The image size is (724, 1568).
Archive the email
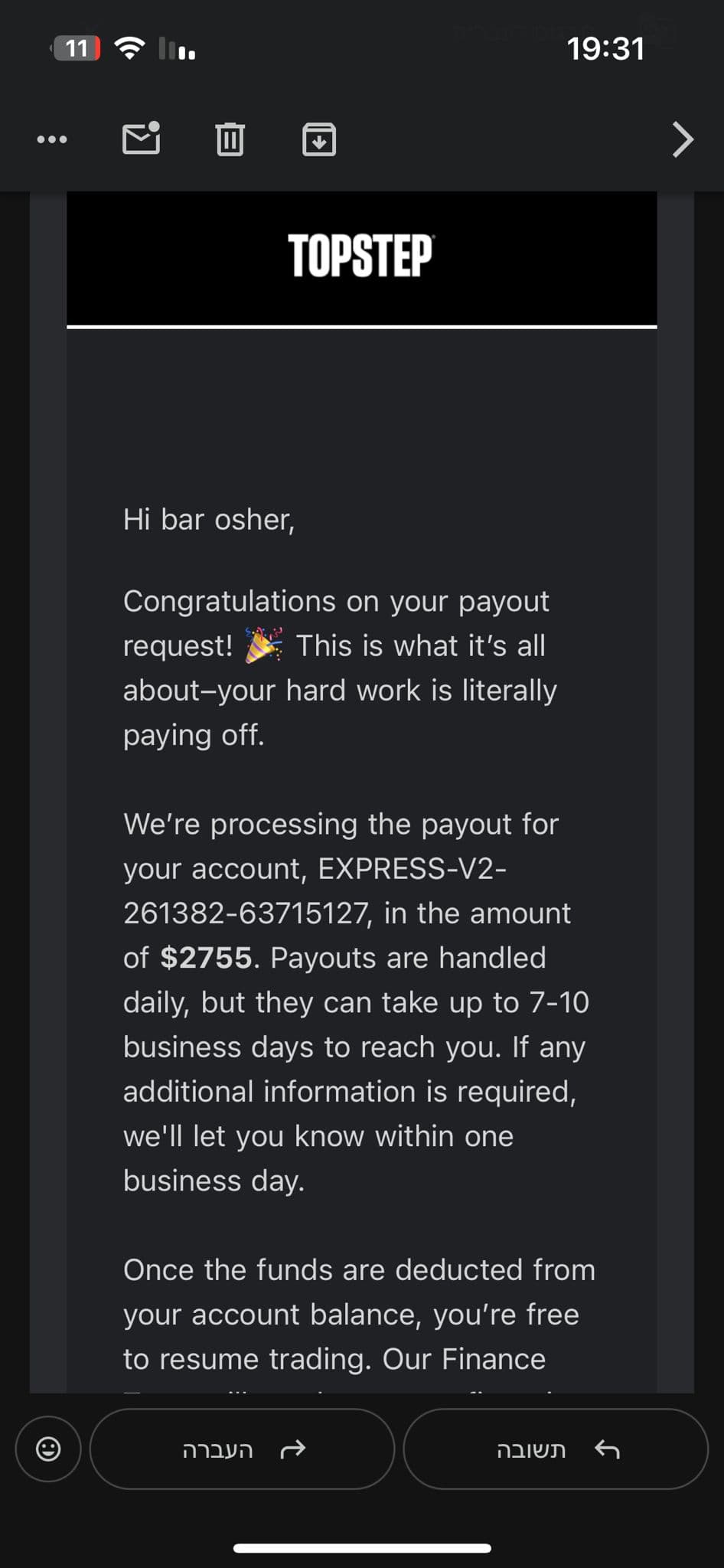coord(320,139)
